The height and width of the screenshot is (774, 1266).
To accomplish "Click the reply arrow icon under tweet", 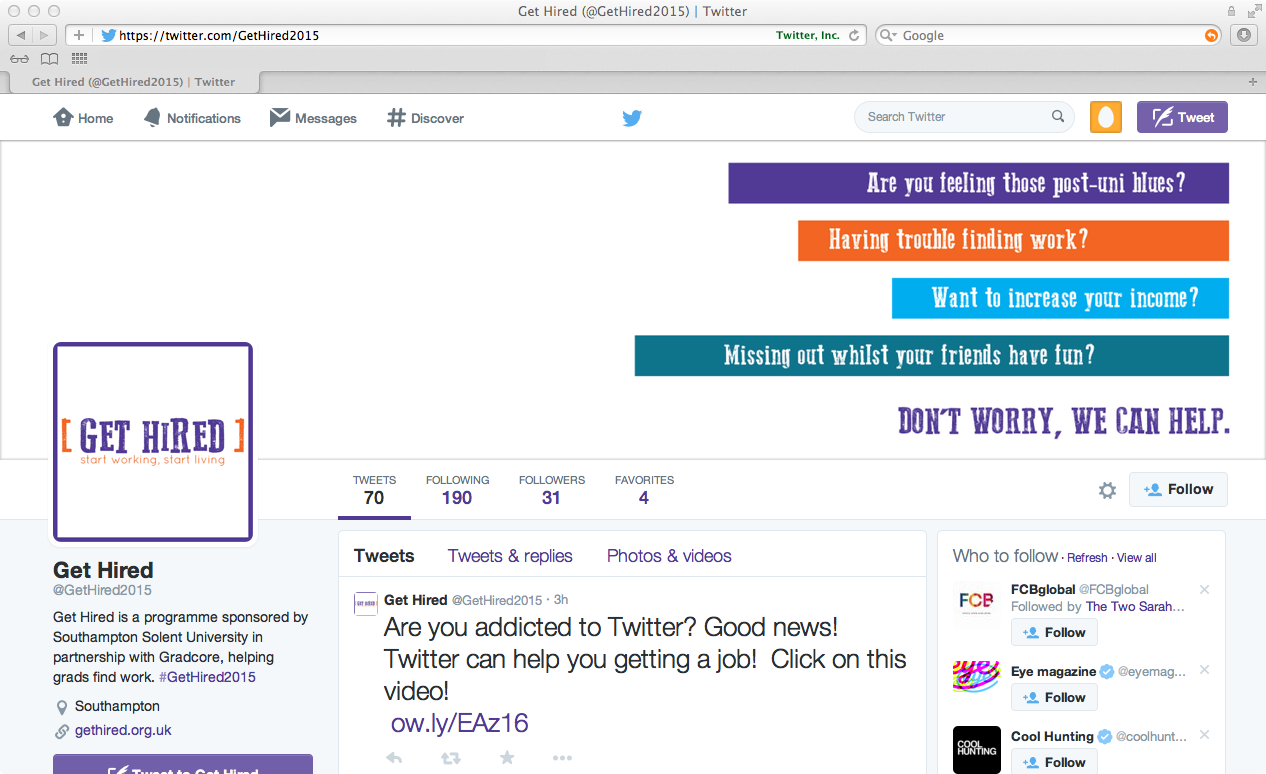I will [394, 758].
